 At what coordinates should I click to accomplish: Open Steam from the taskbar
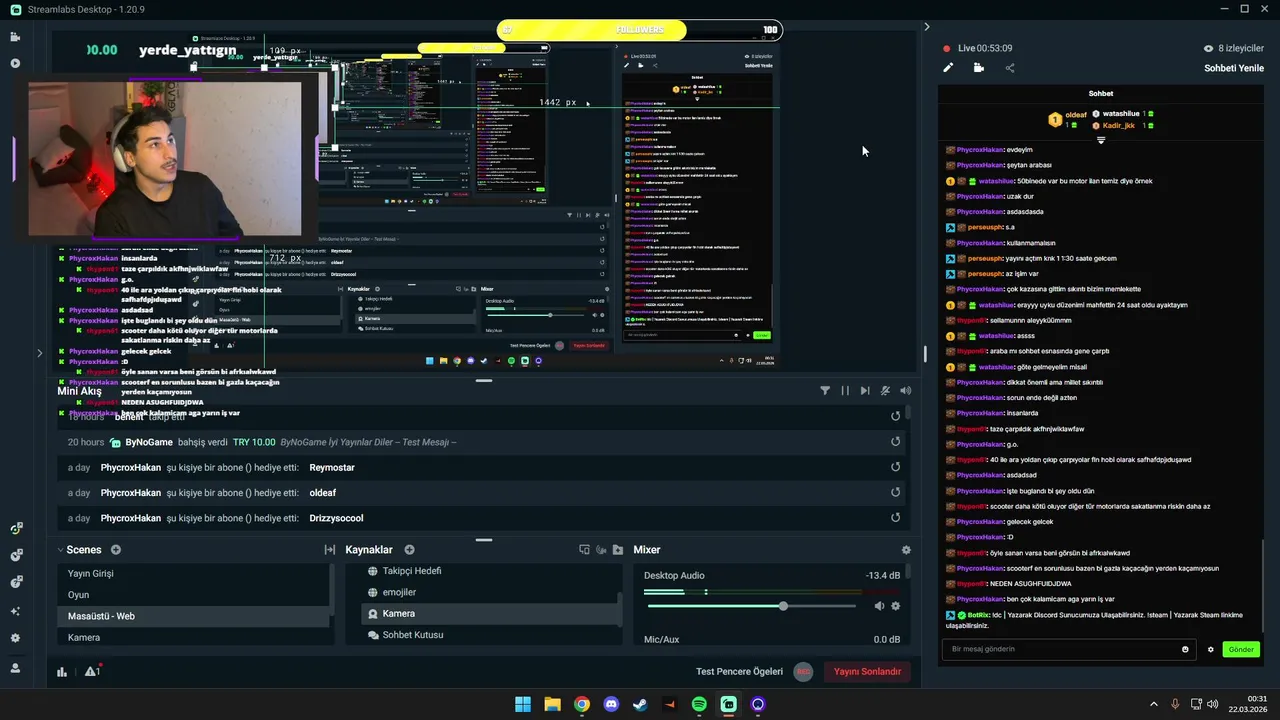(x=640, y=704)
